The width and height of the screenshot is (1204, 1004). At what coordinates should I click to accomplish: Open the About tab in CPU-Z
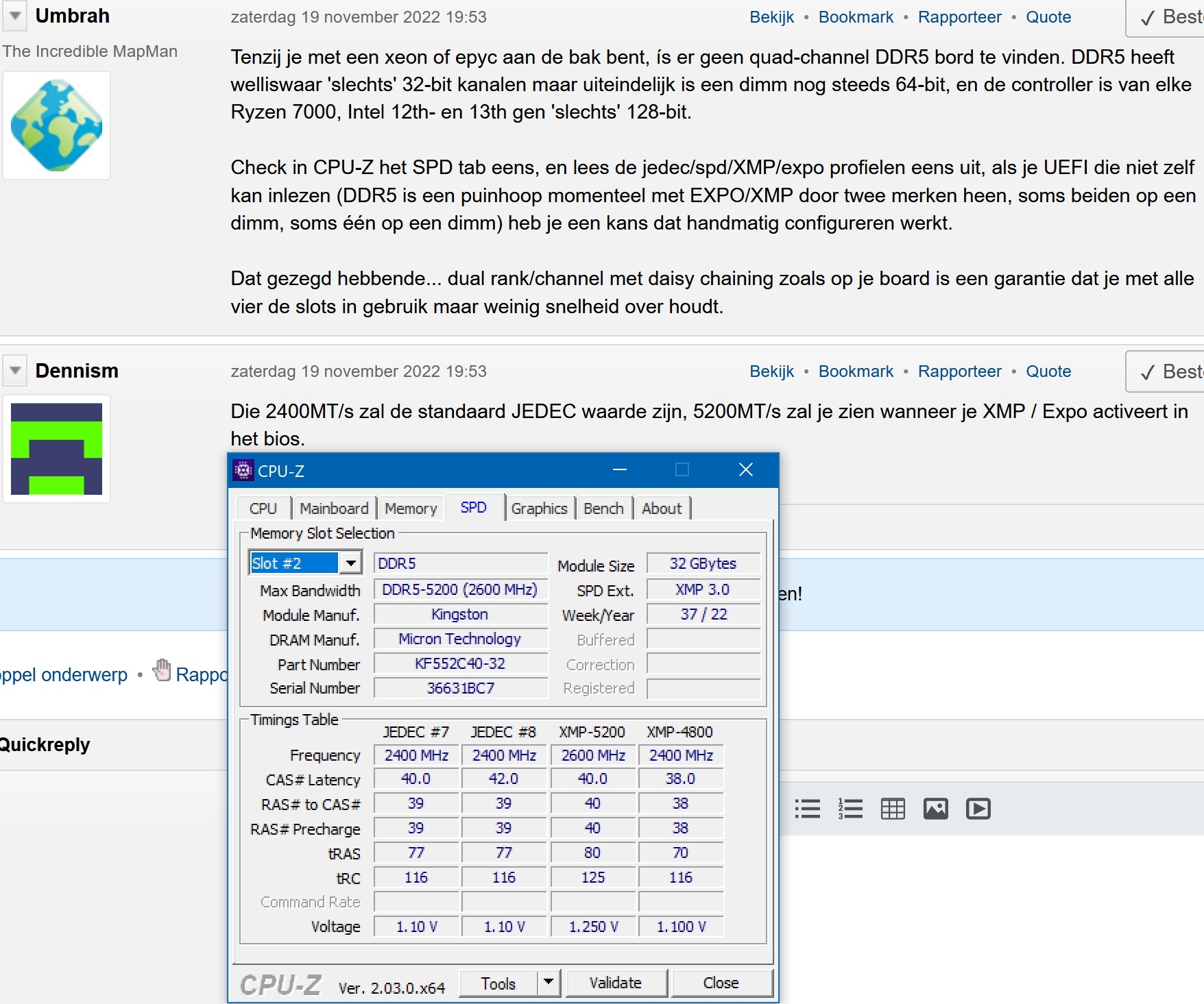click(662, 509)
